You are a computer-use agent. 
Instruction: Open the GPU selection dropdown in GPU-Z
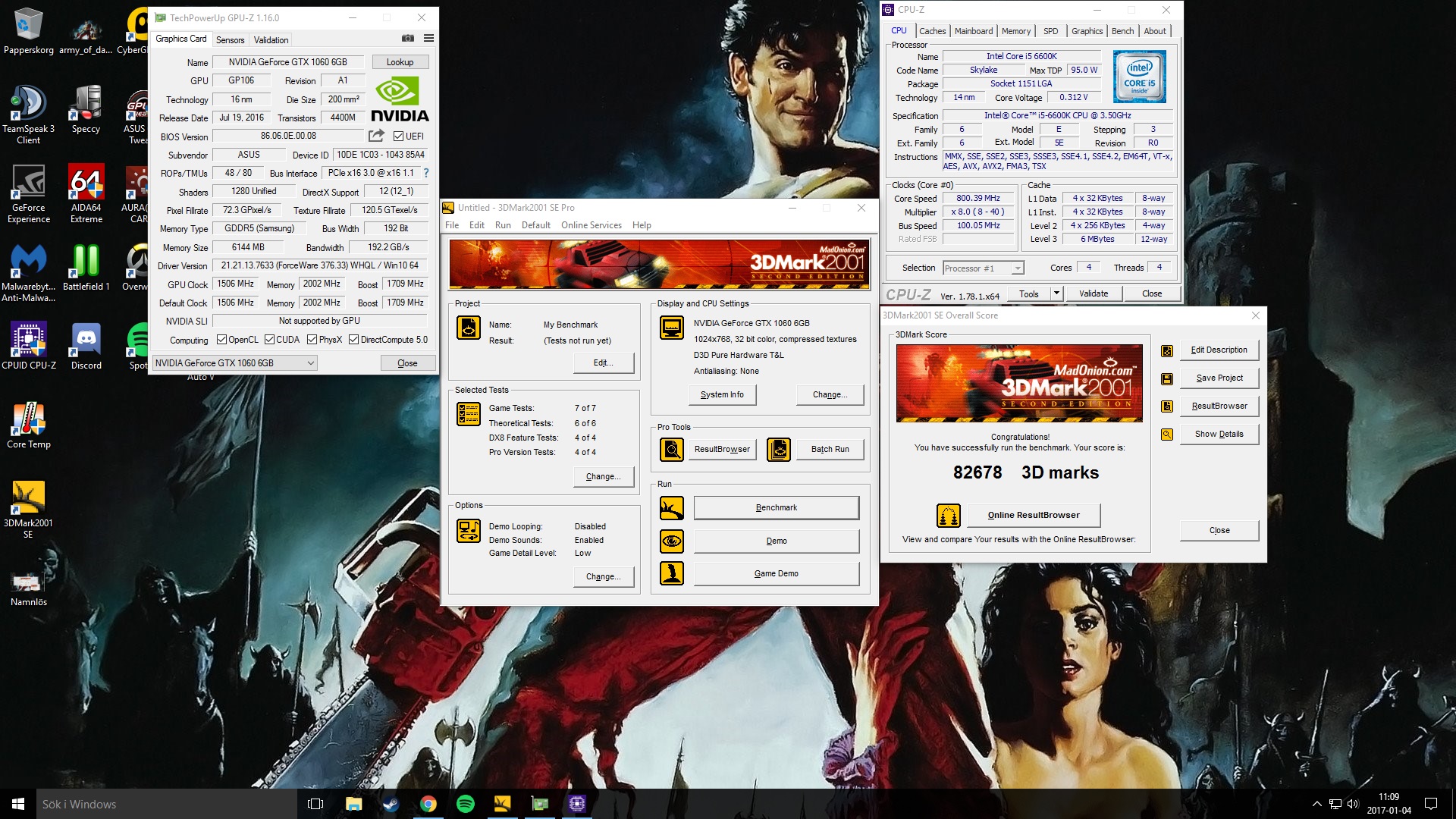tap(234, 363)
